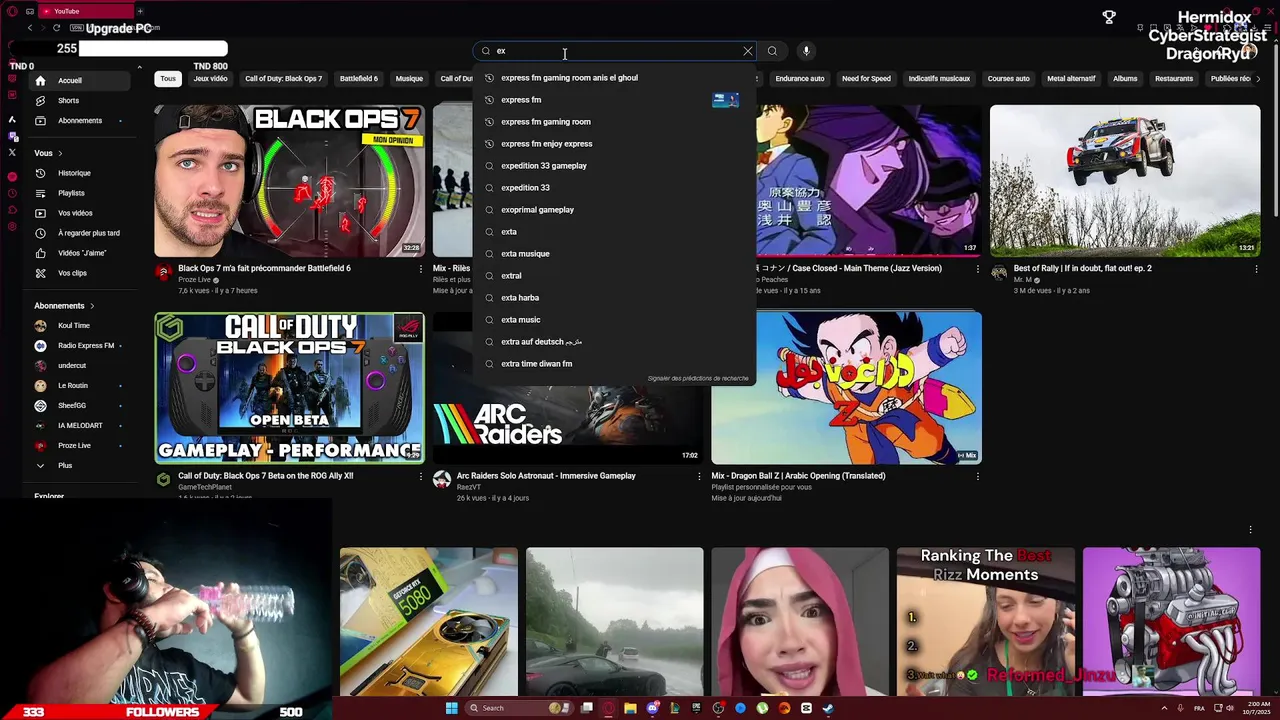Open Discord from the taskbar
The image size is (1280, 720).
point(653,708)
